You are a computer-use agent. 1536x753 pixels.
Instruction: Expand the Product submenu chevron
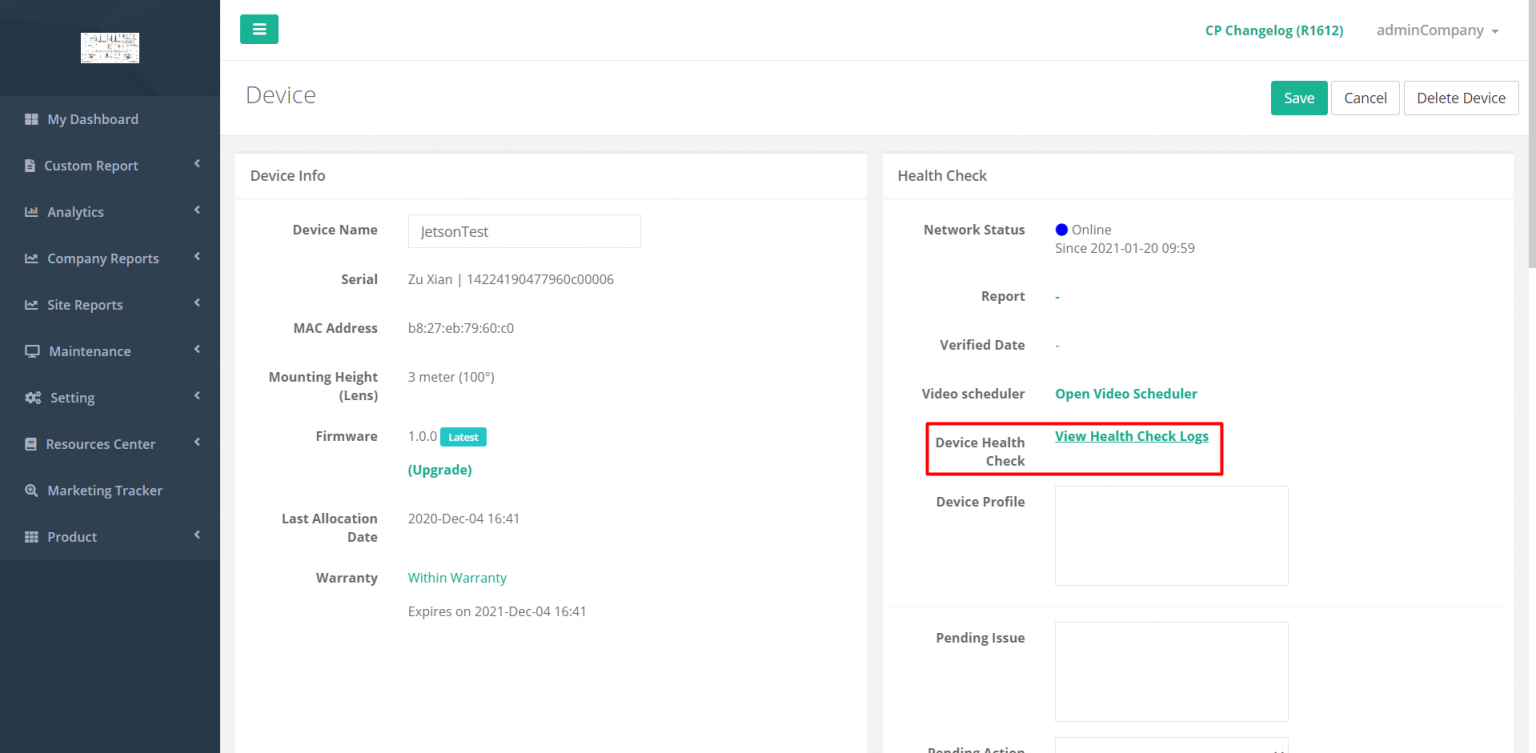(196, 536)
